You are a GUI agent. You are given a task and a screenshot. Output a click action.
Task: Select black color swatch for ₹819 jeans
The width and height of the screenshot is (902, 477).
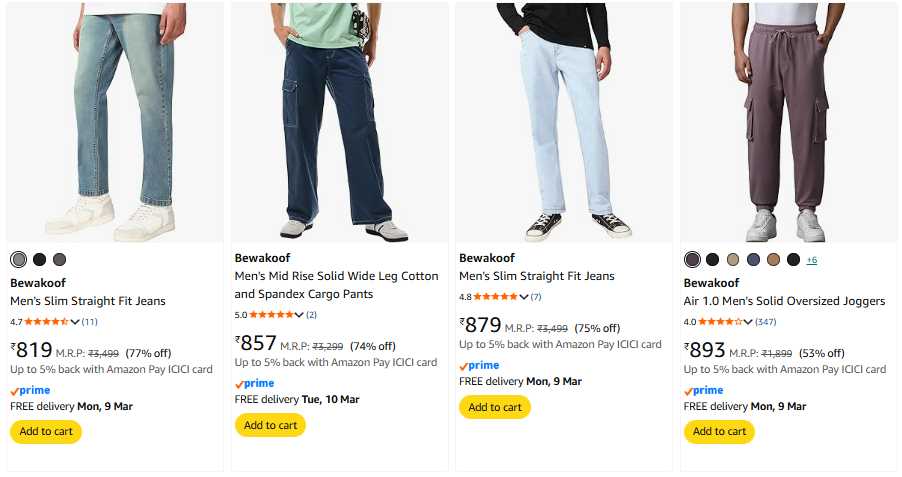(x=39, y=260)
